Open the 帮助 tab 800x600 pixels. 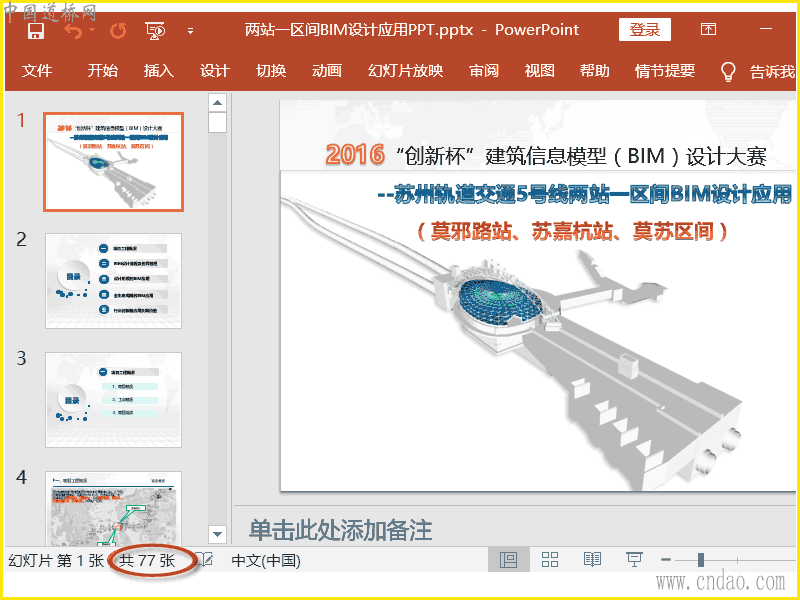point(595,70)
